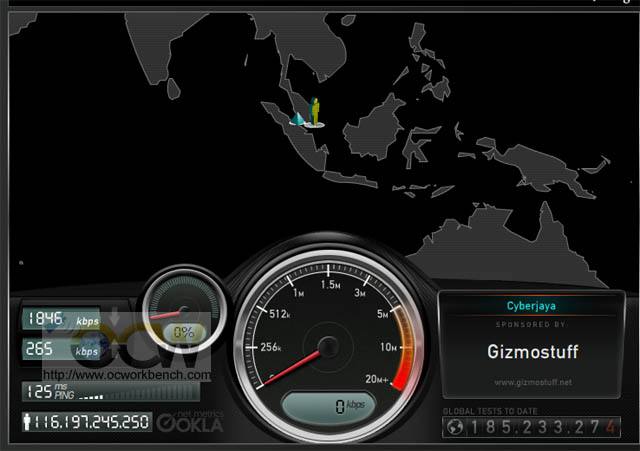Click the ping signal bar graph
Viewport: 640px width, 451px height.
click(139, 393)
